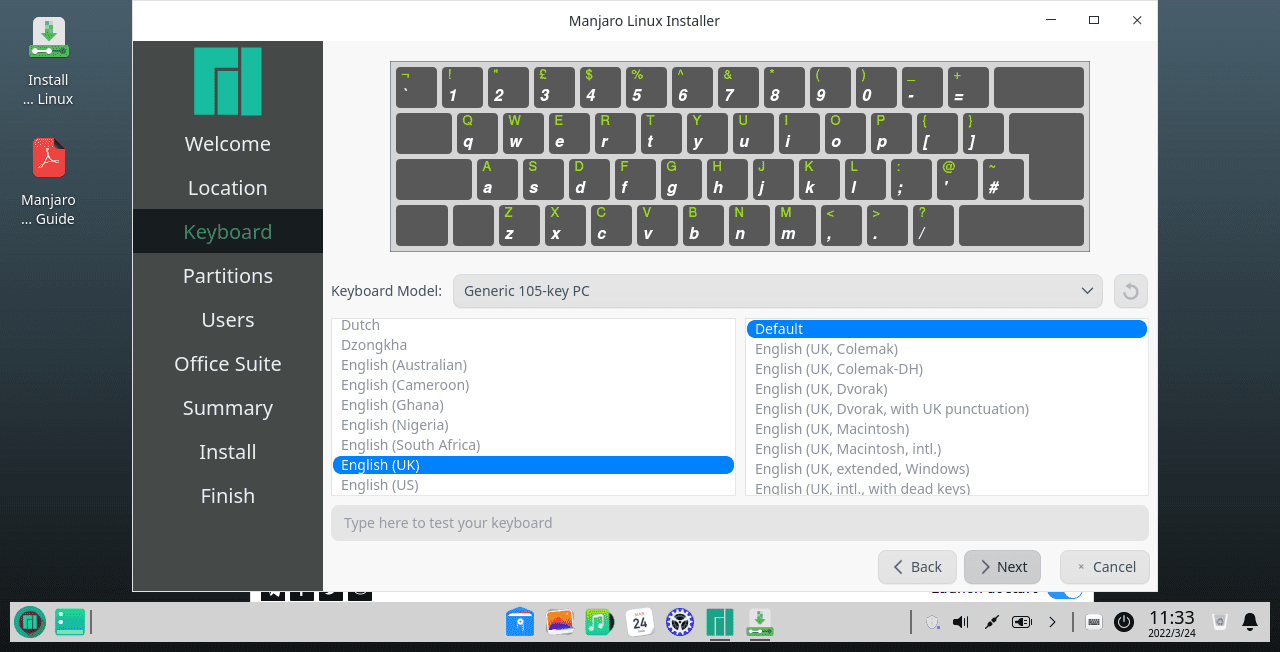1280x652 pixels.
Task: Click the Manjaro logo in the installer sidebar
Action: pyautogui.click(x=227, y=83)
